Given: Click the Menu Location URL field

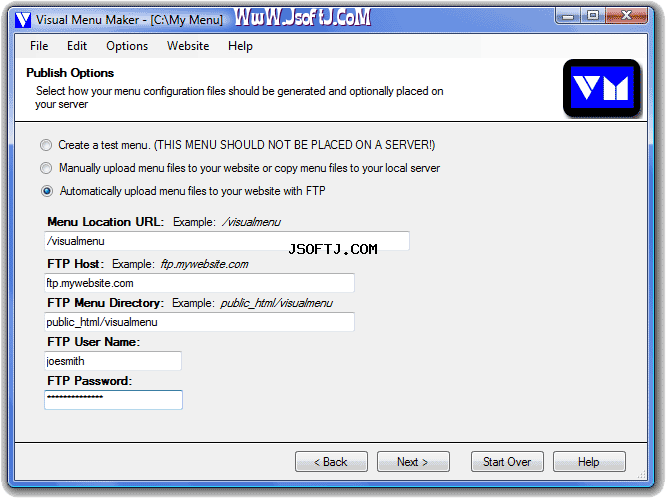Looking at the screenshot, I should click(x=227, y=241).
